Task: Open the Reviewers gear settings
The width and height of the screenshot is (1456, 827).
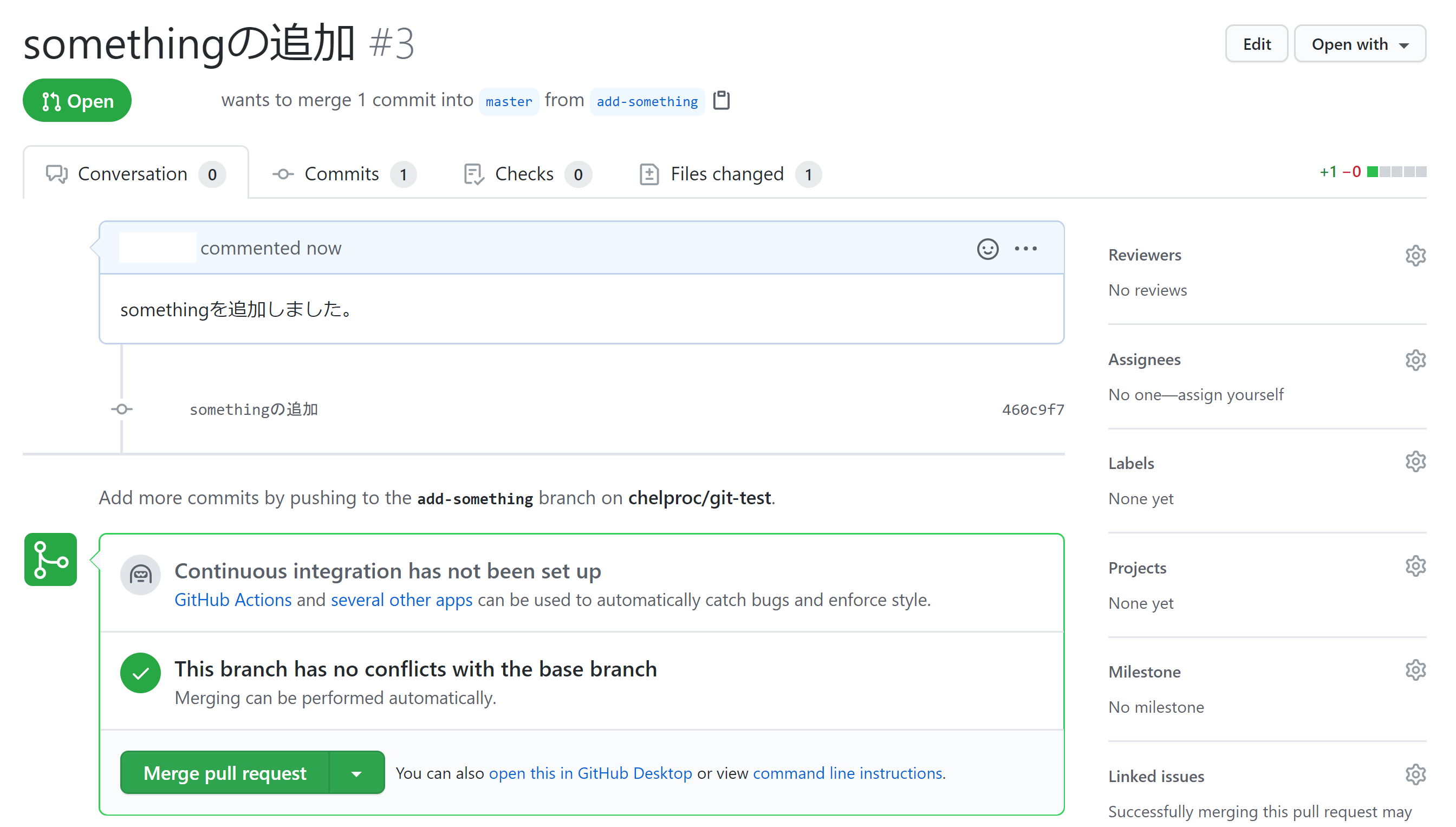Action: [x=1415, y=256]
